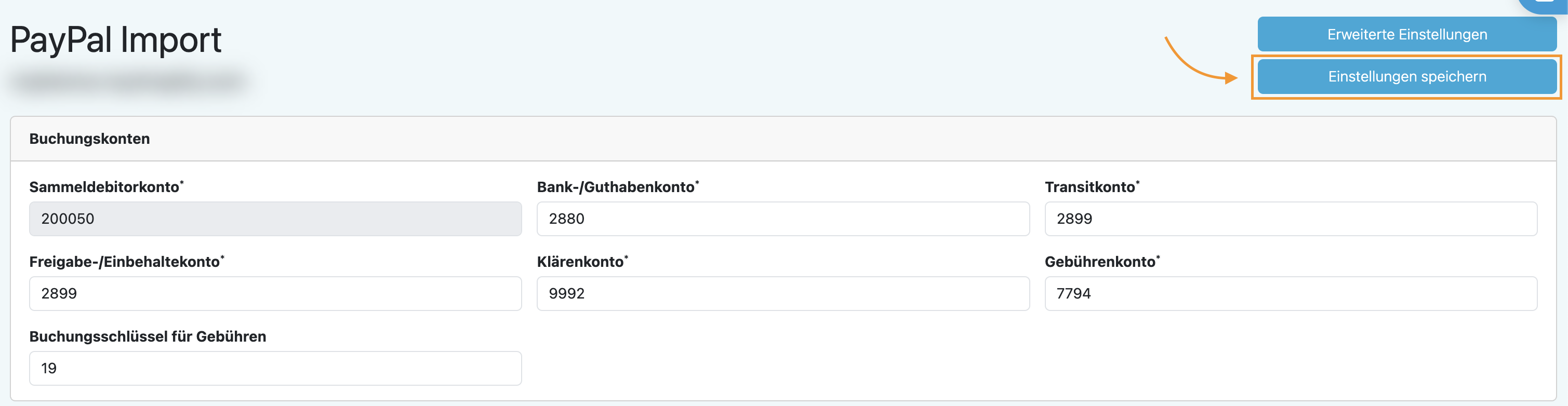1568x406 pixels.
Task: Click the blurred subtitle under PayPal Import
Action: (129, 81)
